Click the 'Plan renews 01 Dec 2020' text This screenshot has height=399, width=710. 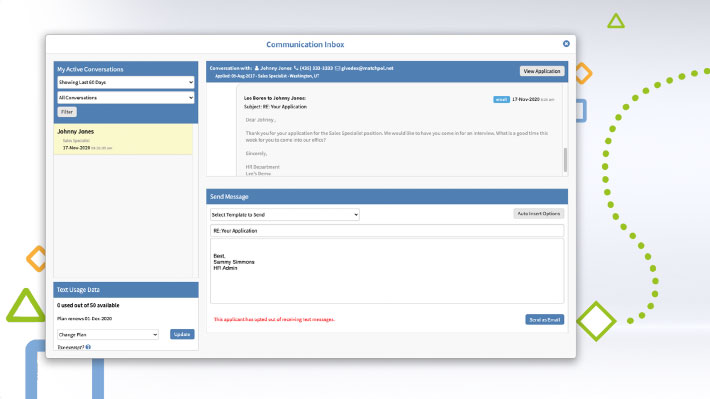point(85,319)
